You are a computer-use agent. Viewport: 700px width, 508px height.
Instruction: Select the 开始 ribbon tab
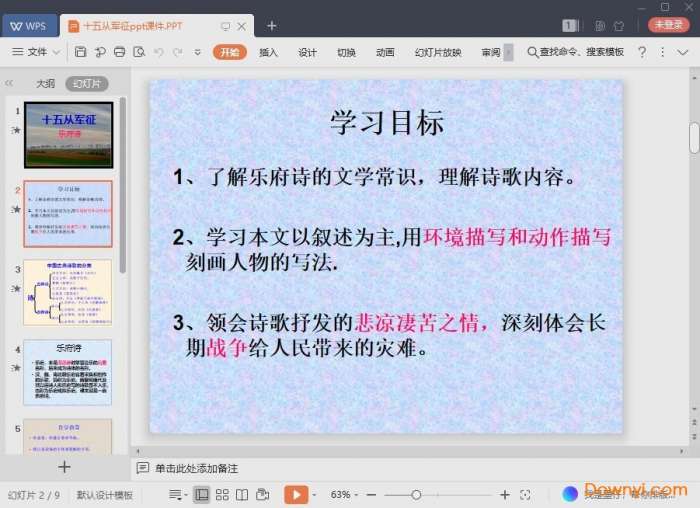click(x=229, y=52)
